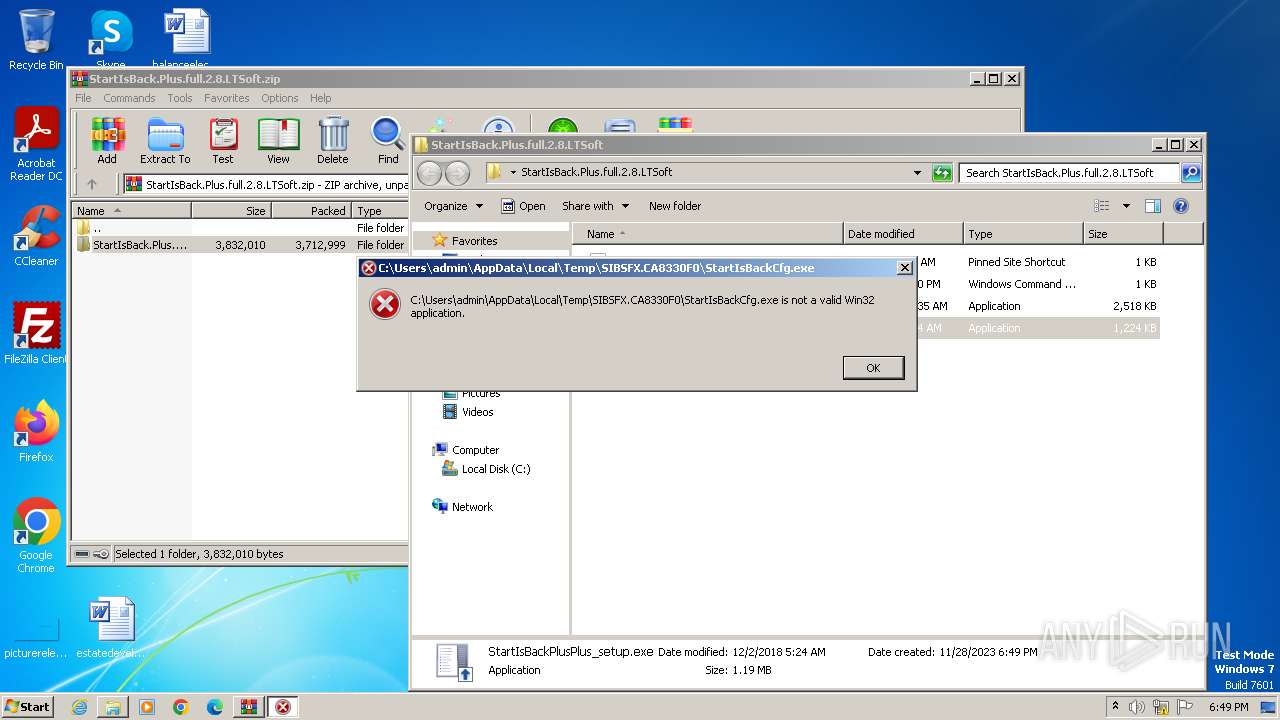Select the StartIsBack.Plus folder row in WinRAR
This screenshot has height=720, width=1280.
pyautogui.click(x=240, y=245)
